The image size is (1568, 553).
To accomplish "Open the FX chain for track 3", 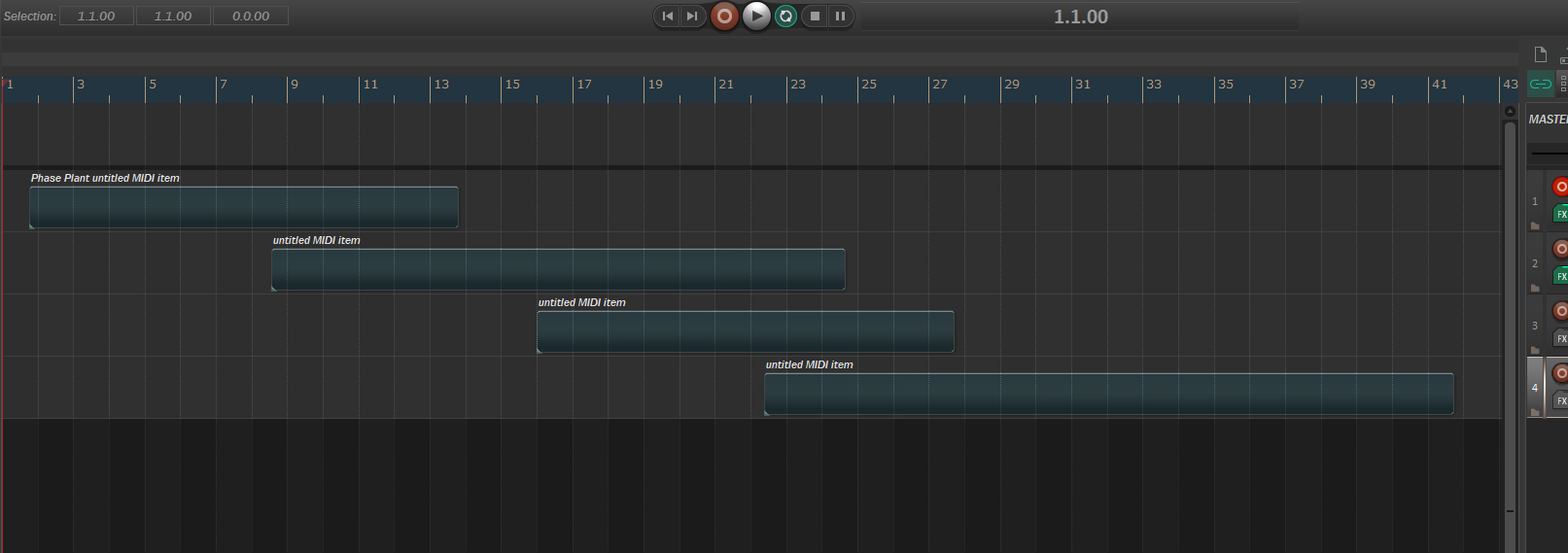I will tap(1561, 338).
